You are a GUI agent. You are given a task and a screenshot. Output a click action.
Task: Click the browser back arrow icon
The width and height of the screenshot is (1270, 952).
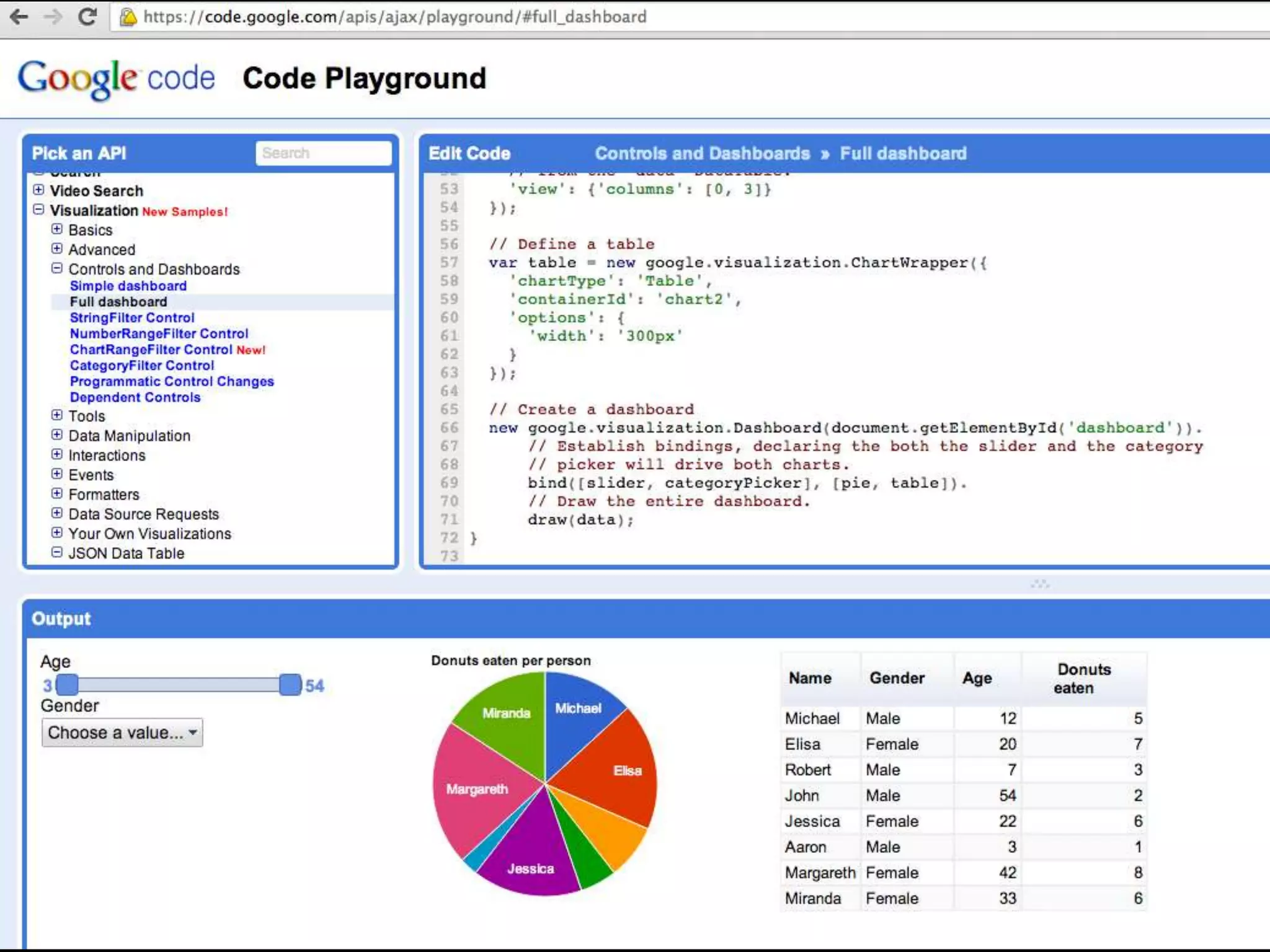[20, 17]
